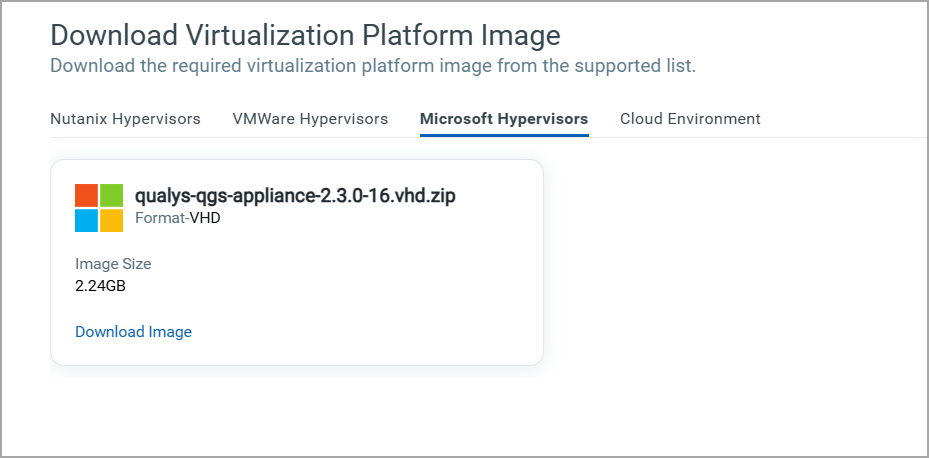Viewport: 929px width, 458px height.
Task: Click the Download Virtualization Platform Image heading
Action: [x=305, y=35]
